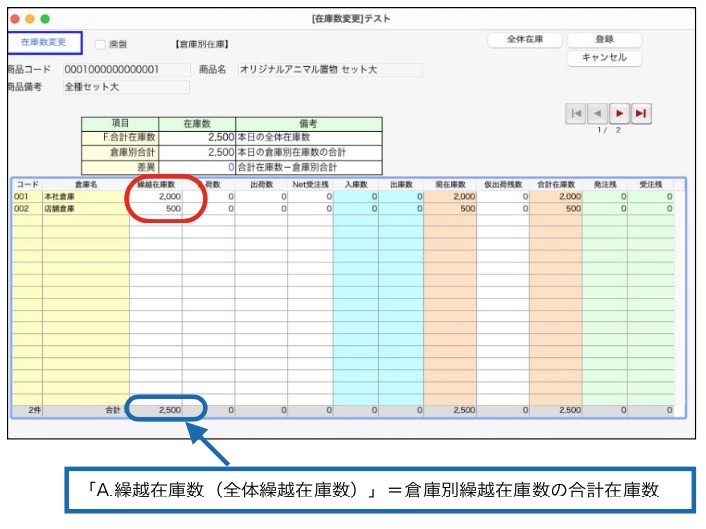The image size is (706, 529).
Task: Click the 商品備考 field 全種セット大
Action: [x=126, y=87]
